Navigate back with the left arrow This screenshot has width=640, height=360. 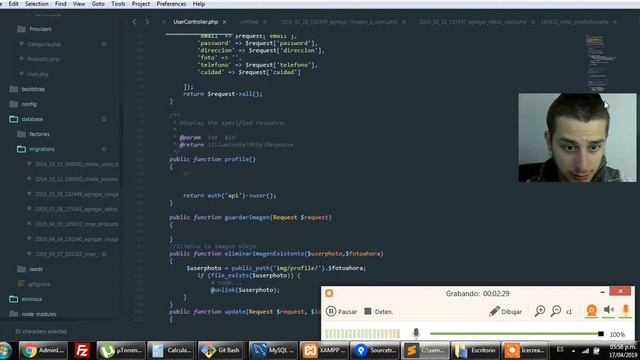134,22
